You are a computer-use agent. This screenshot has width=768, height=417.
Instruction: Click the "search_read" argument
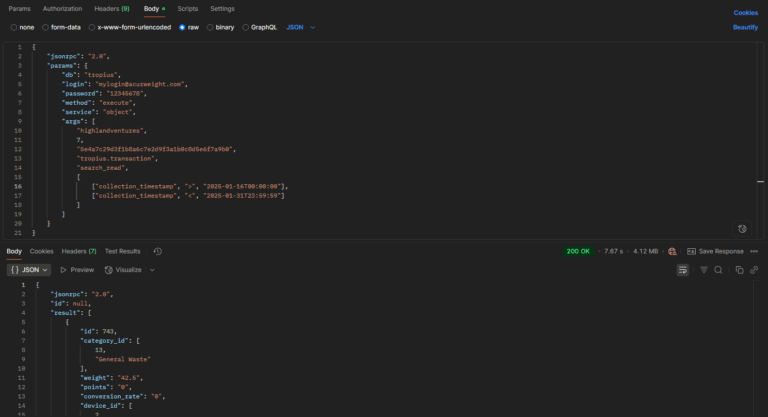(101, 168)
